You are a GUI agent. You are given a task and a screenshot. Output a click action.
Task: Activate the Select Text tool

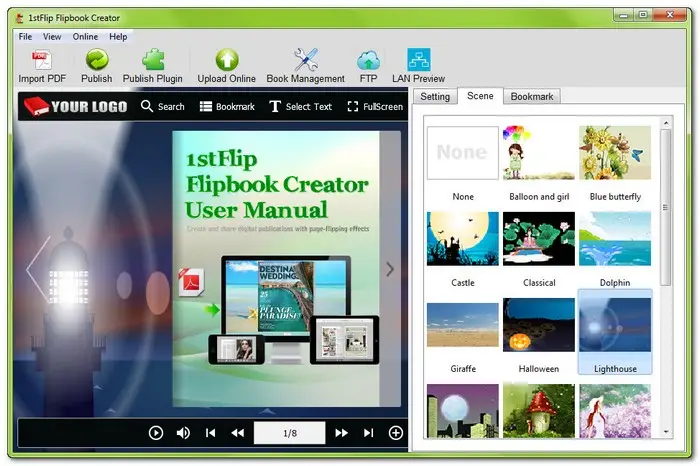pos(300,107)
